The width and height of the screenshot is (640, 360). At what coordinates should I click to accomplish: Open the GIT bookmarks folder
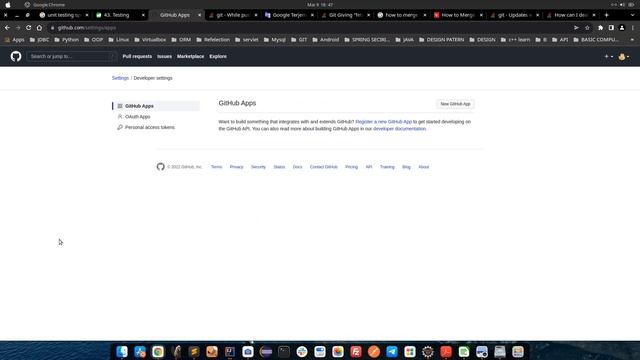click(299, 40)
